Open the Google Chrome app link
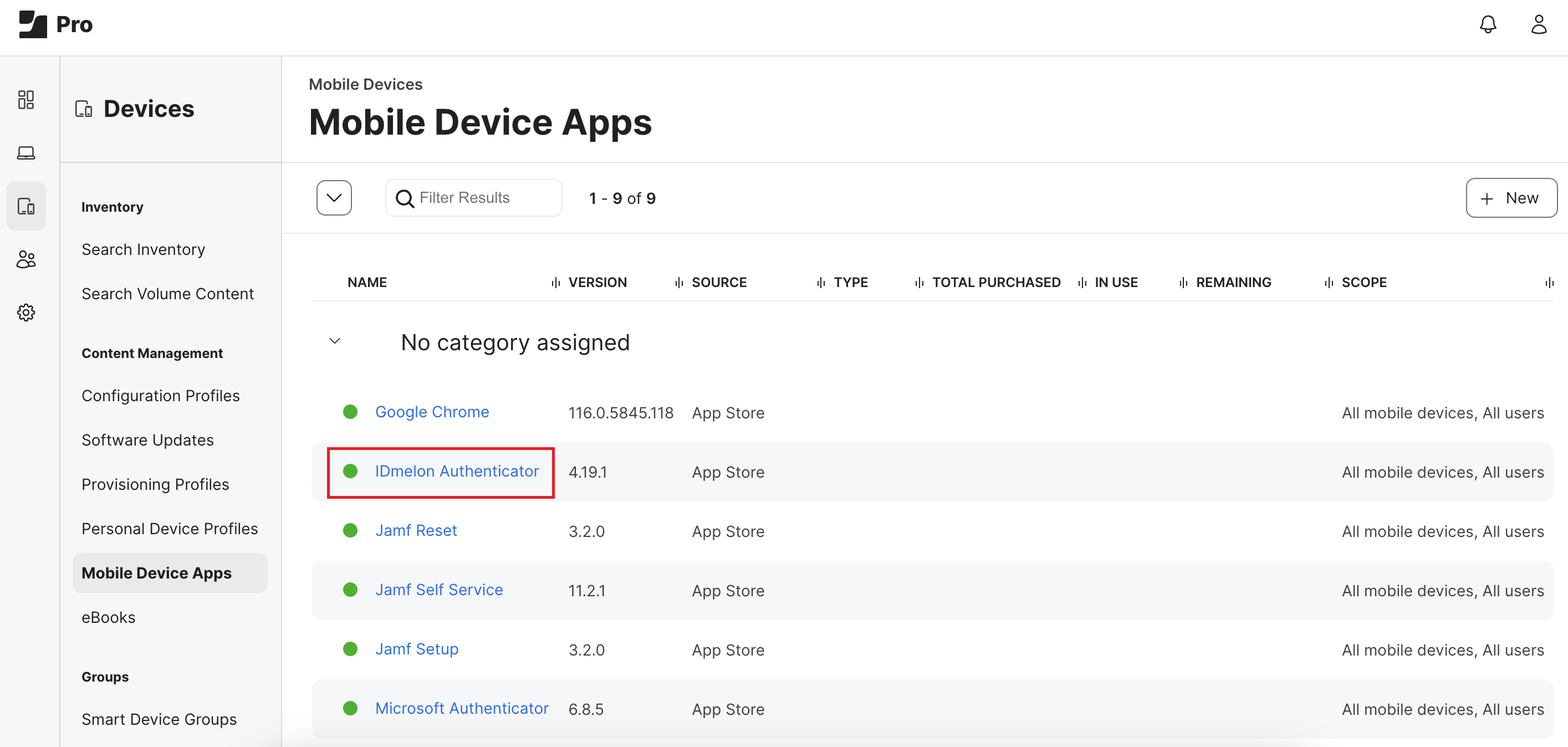Viewport: 1568px width, 747px height. tap(432, 412)
